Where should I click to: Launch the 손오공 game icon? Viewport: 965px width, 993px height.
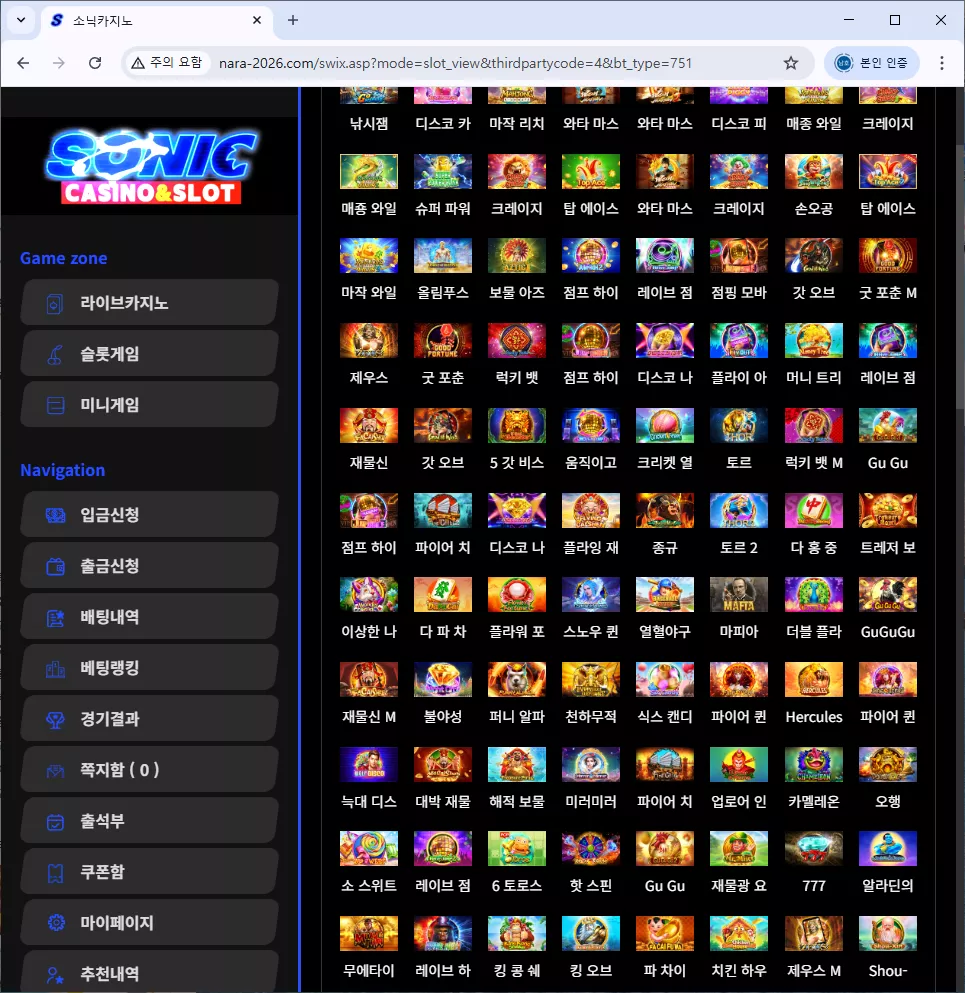pos(814,172)
